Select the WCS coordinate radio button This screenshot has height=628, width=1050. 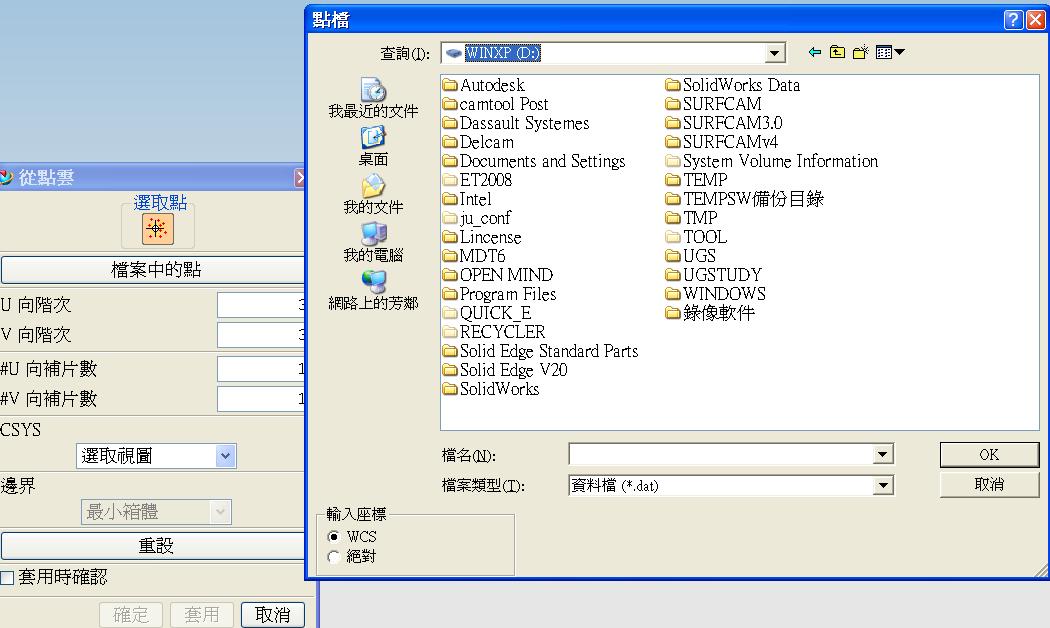coord(333,537)
